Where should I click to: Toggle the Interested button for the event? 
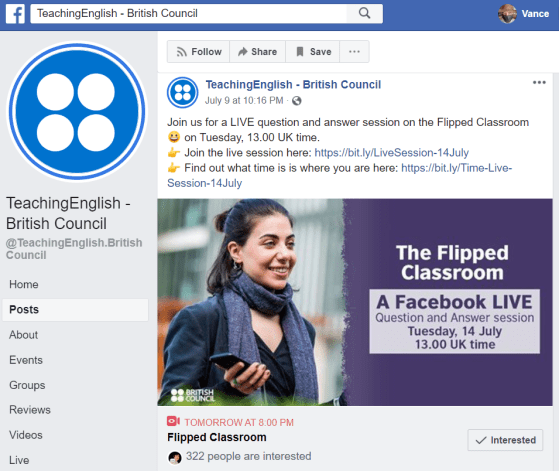pyautogui.click(x=505, y=440)
